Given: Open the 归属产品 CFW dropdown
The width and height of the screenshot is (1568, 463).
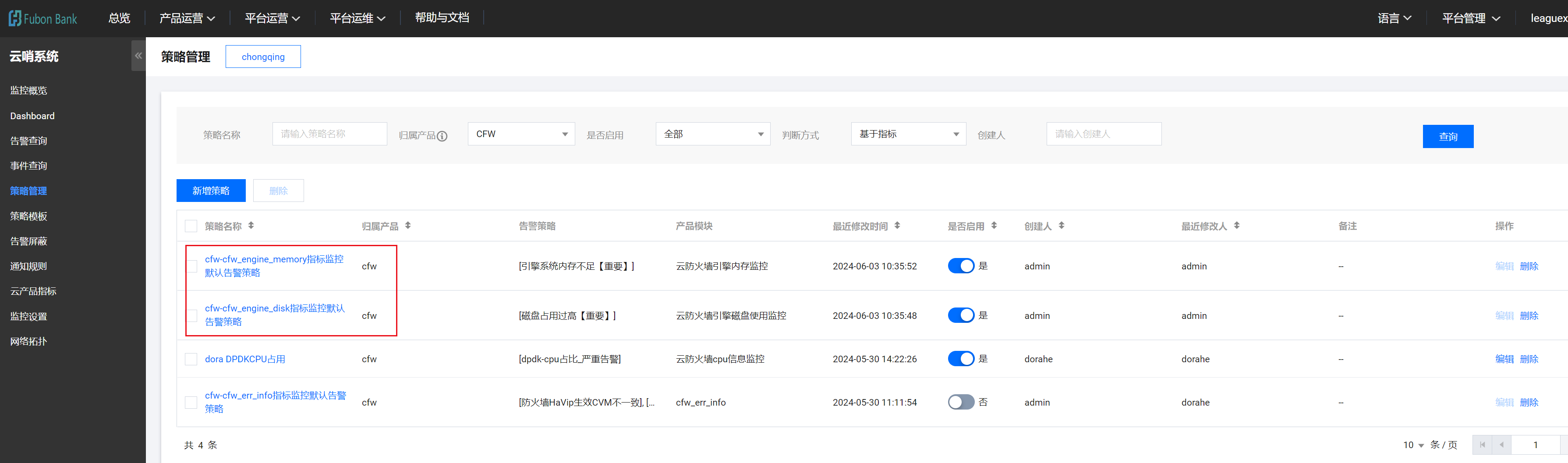Looking at the screenshot, I should click(x=521, y=134).
